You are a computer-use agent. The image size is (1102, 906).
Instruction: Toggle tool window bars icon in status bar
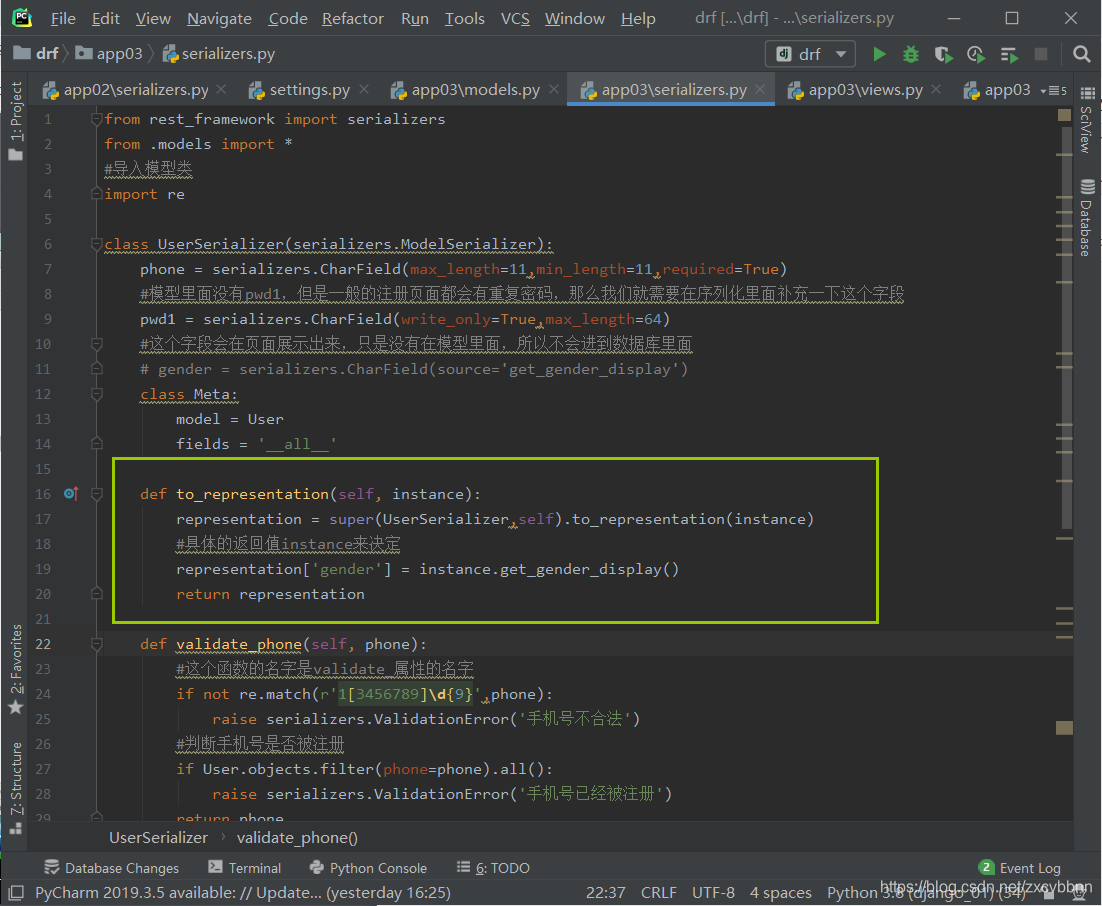tap(16, 893)
